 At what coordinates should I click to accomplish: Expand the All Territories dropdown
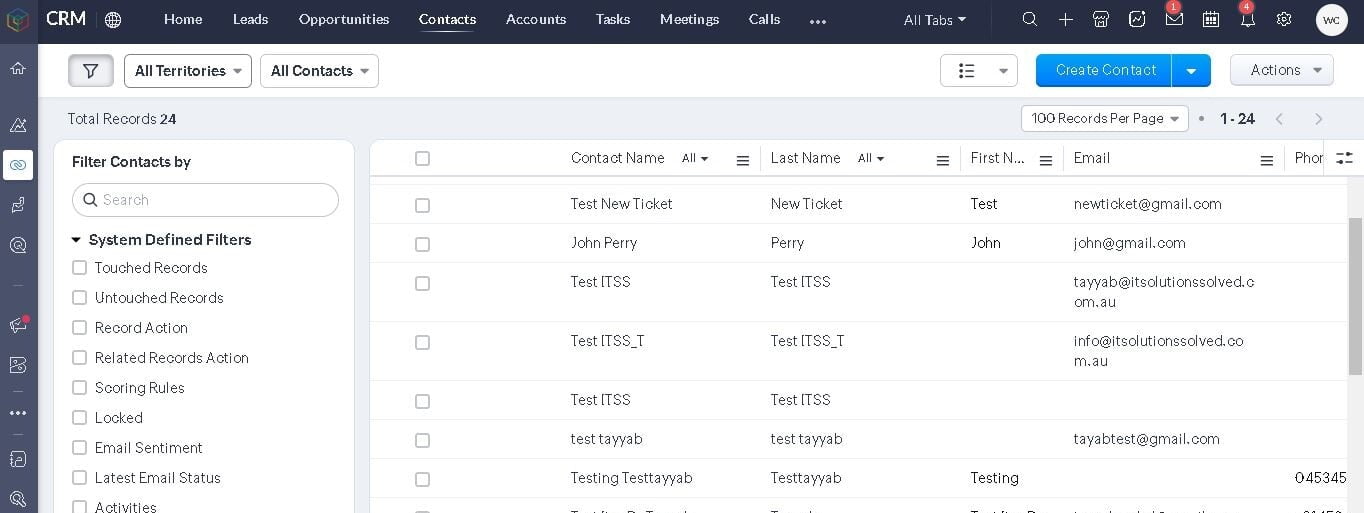tap(188, 71)
